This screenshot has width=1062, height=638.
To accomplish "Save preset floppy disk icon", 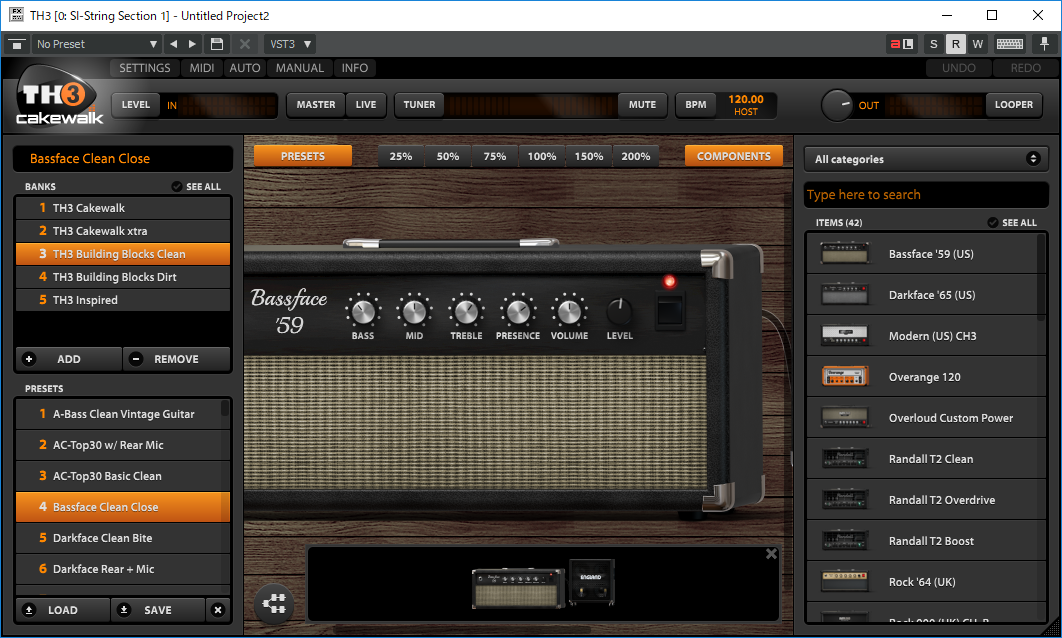I will point(217,44).
